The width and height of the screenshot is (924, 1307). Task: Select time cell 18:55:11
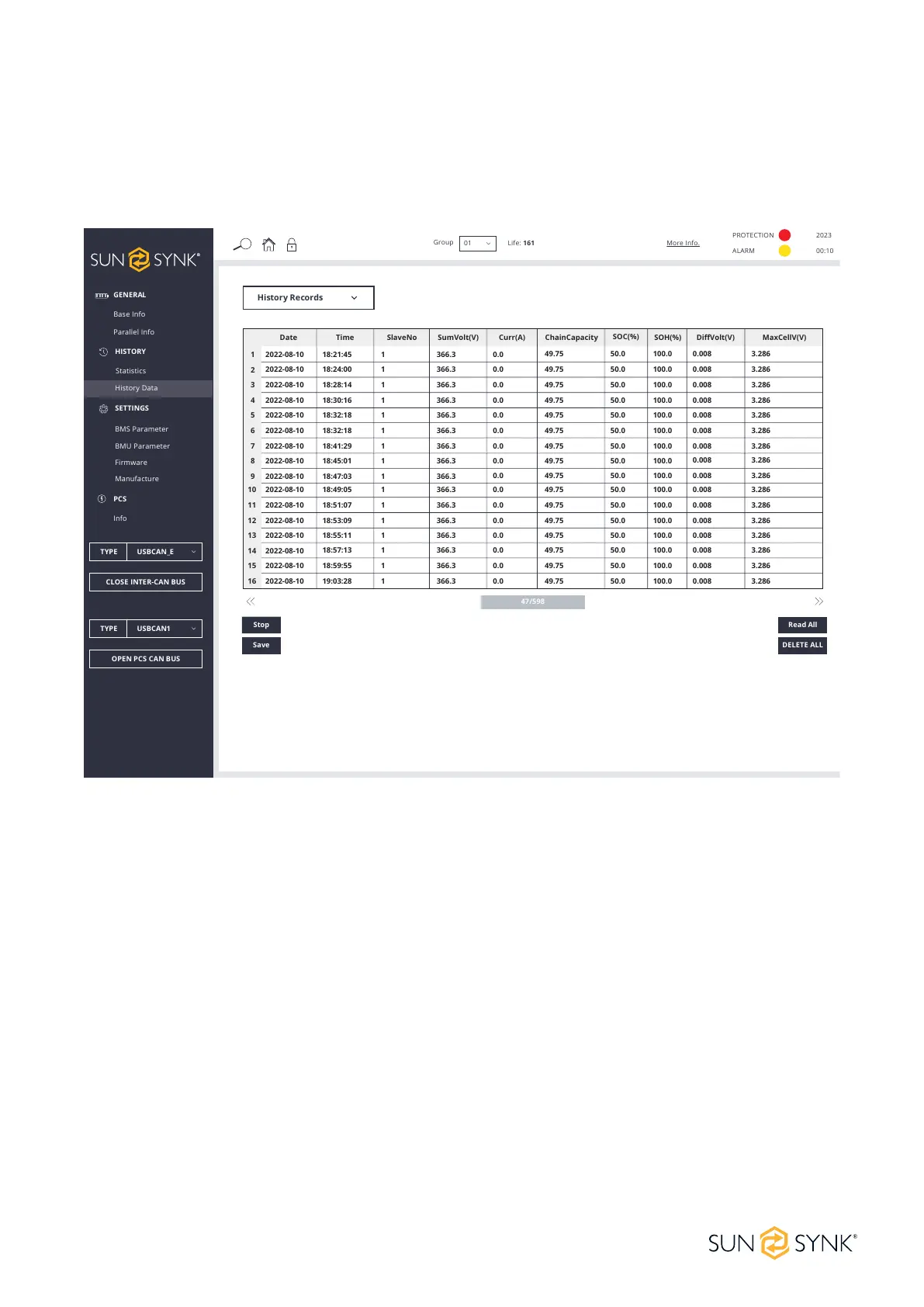click(344, 536)
